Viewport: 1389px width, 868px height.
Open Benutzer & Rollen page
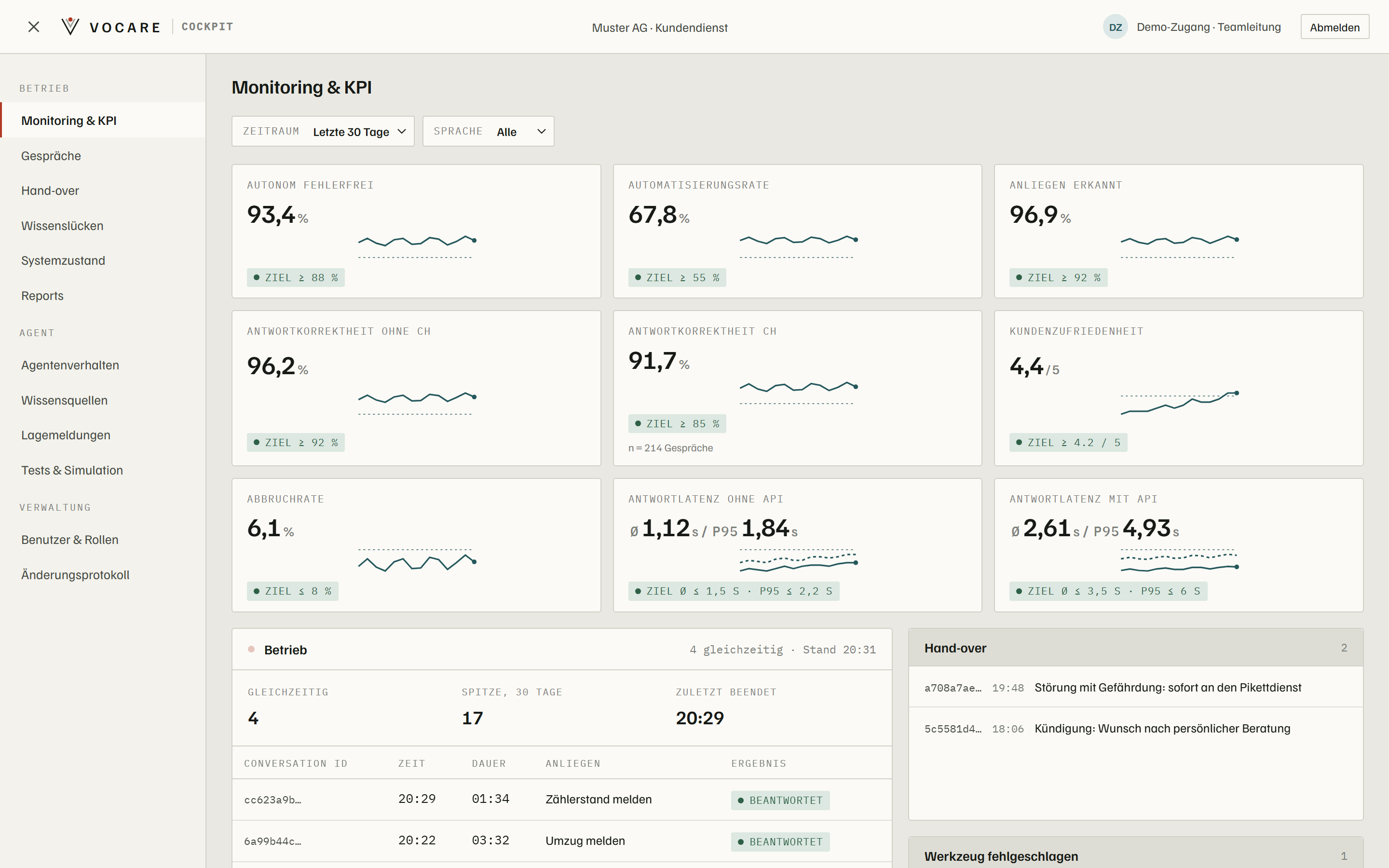[x=103, y=540]
